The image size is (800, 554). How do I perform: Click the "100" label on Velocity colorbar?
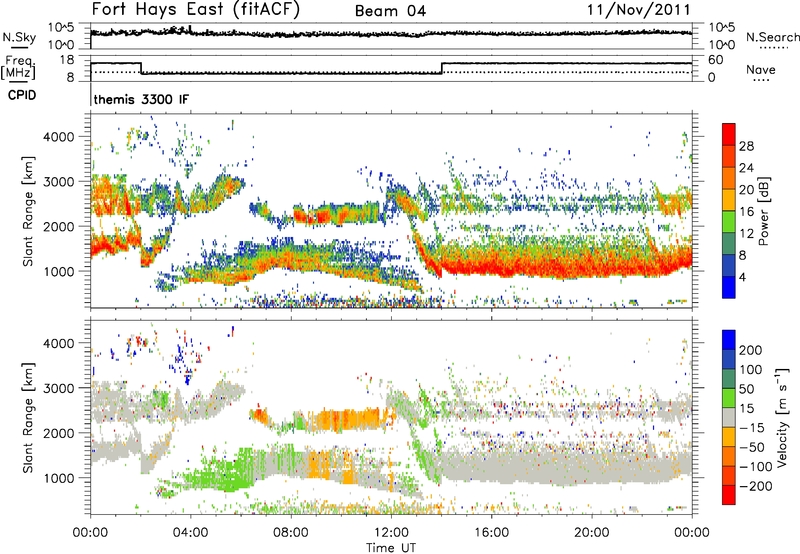point(750,370)
